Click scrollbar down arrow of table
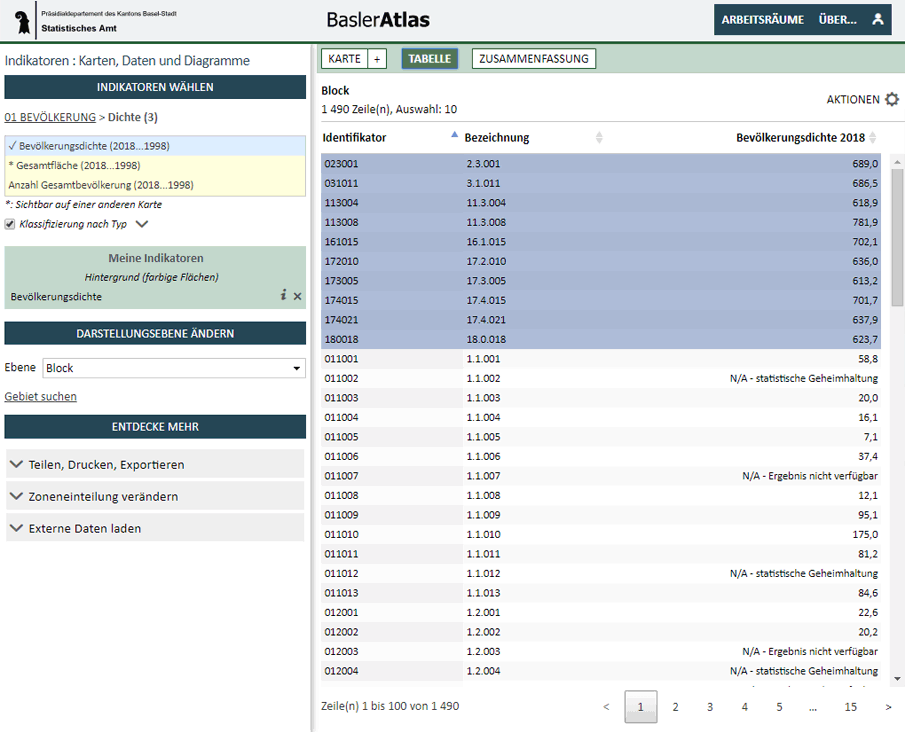The image size is (905, 732). point(897,679)
